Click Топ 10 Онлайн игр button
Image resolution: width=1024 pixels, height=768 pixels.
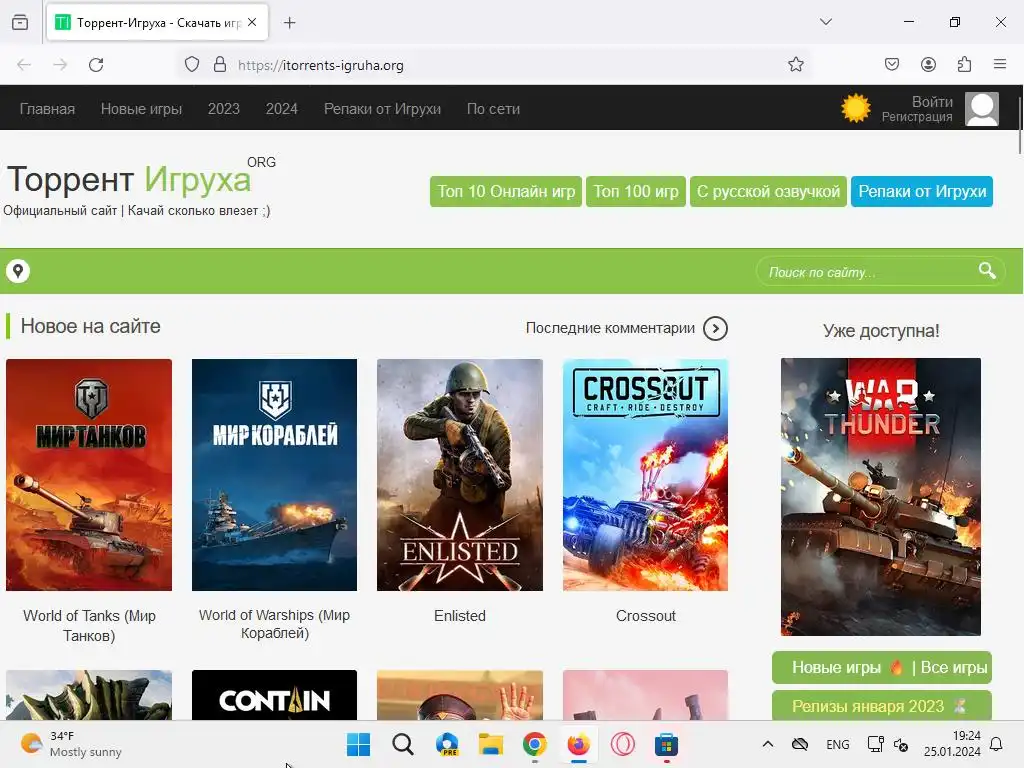pos(506,191)
